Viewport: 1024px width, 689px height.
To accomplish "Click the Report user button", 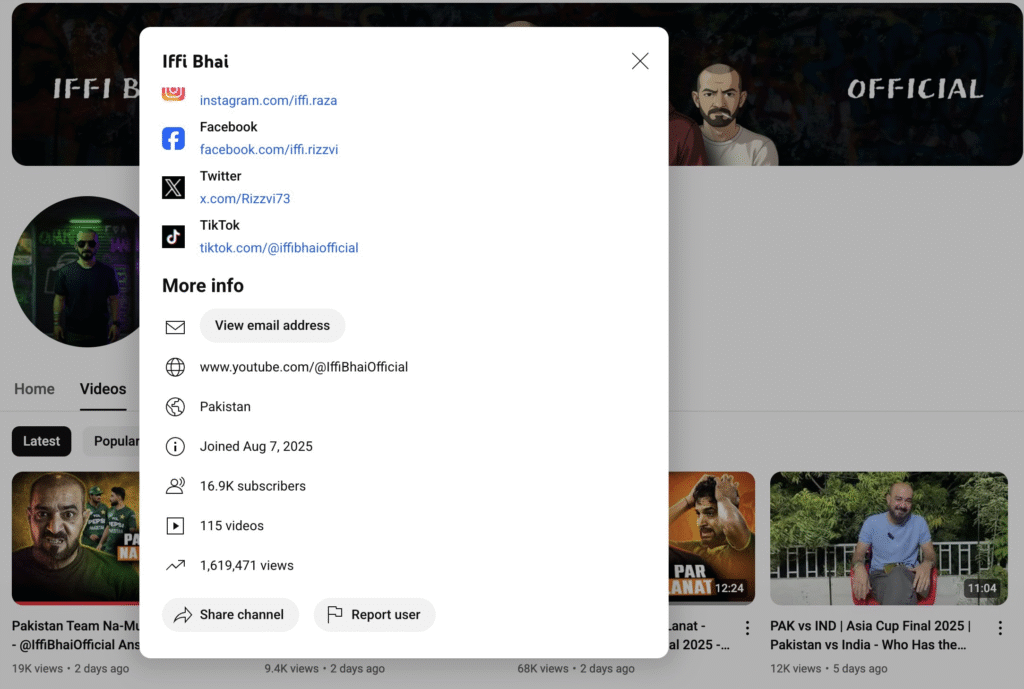I will (374, 615).
